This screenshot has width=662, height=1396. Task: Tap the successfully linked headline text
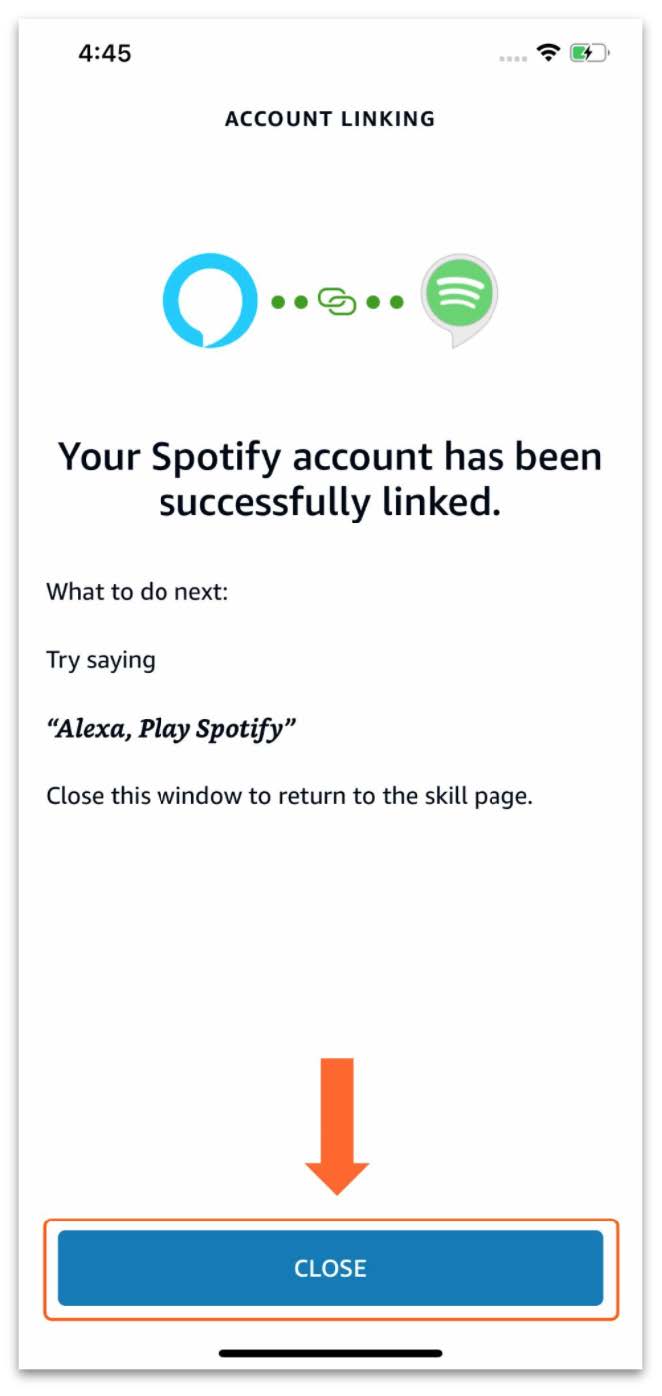330,480
